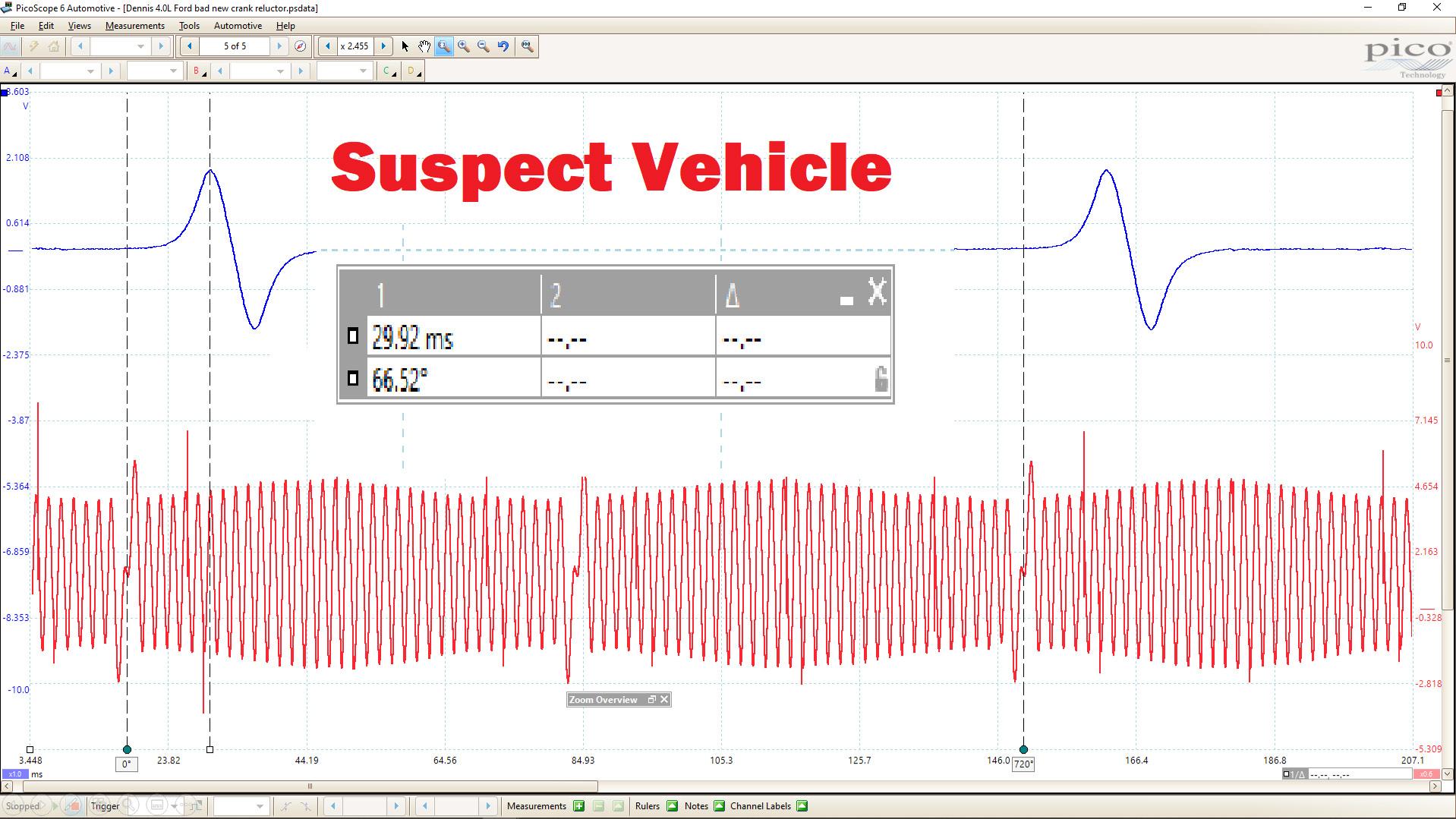Click the time ruler handle near 29.92 ms
The image size is (1456, 819).
pos(210,750)
